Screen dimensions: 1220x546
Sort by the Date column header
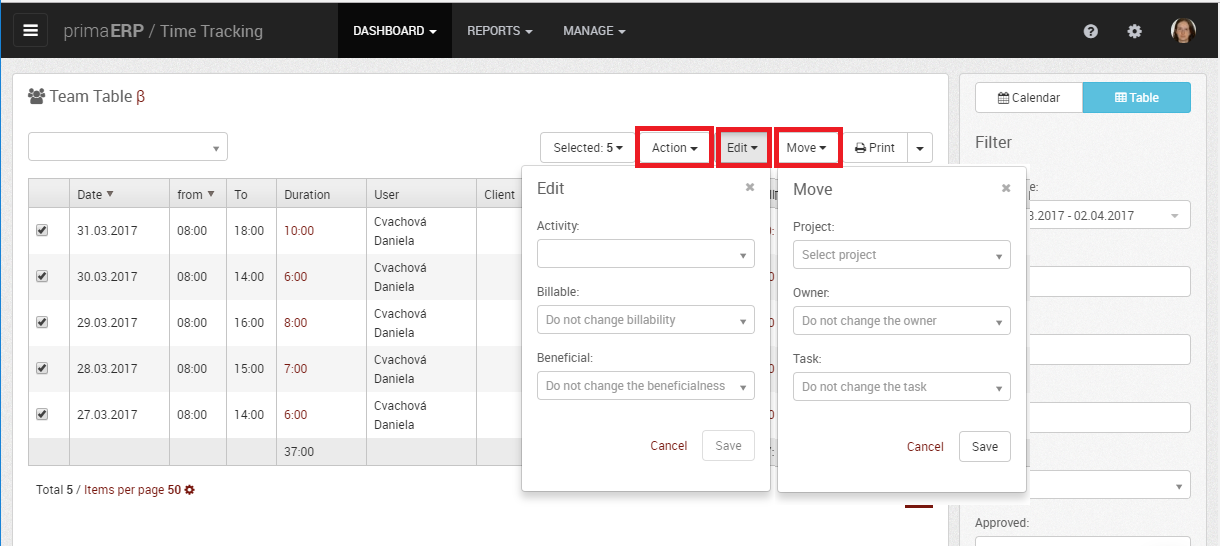click(119, 194)
